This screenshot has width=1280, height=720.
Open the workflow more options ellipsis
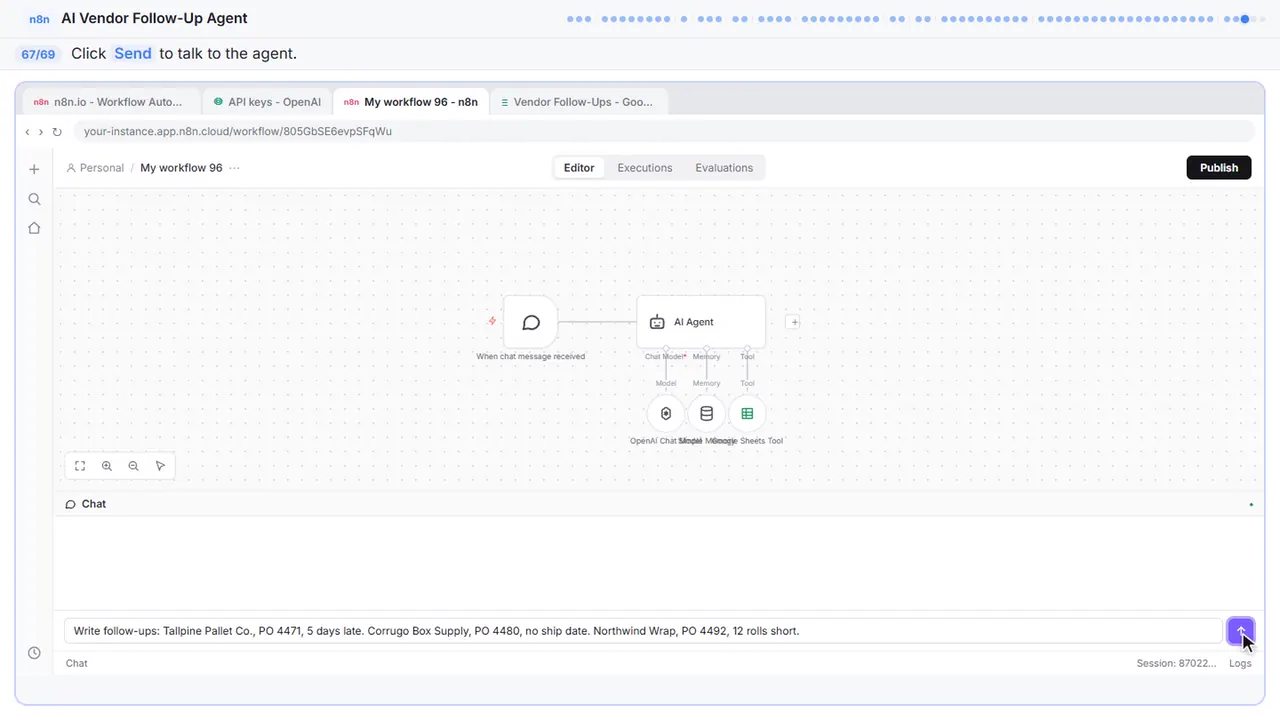pos(234,168)
